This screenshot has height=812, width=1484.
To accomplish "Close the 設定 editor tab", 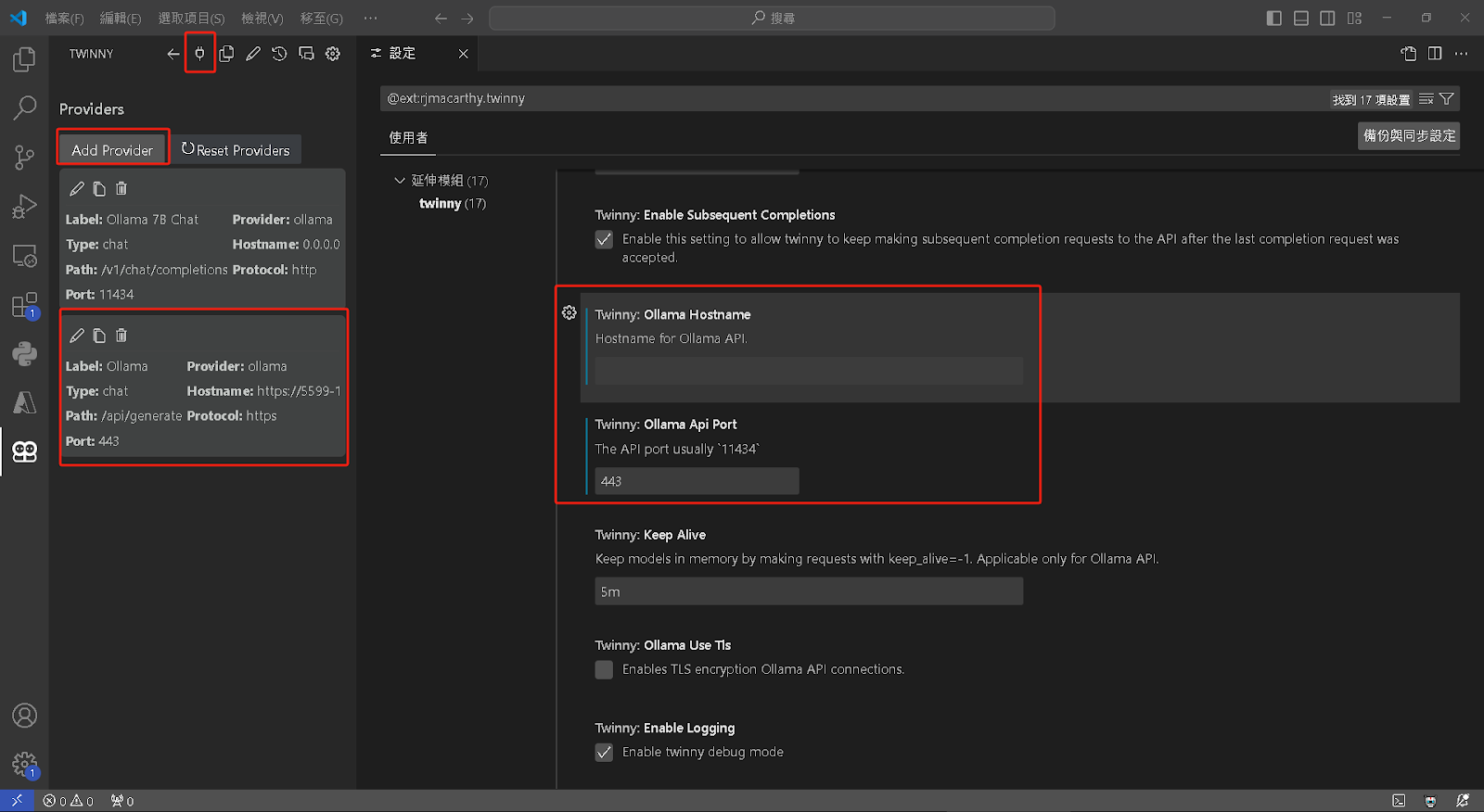I will (463, 54).
